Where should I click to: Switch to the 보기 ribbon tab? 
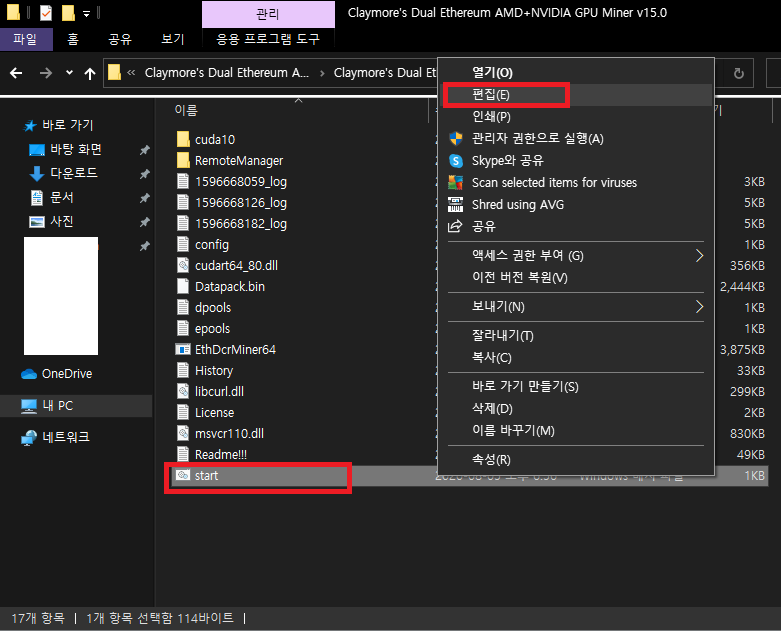click(x=173, y=39)
